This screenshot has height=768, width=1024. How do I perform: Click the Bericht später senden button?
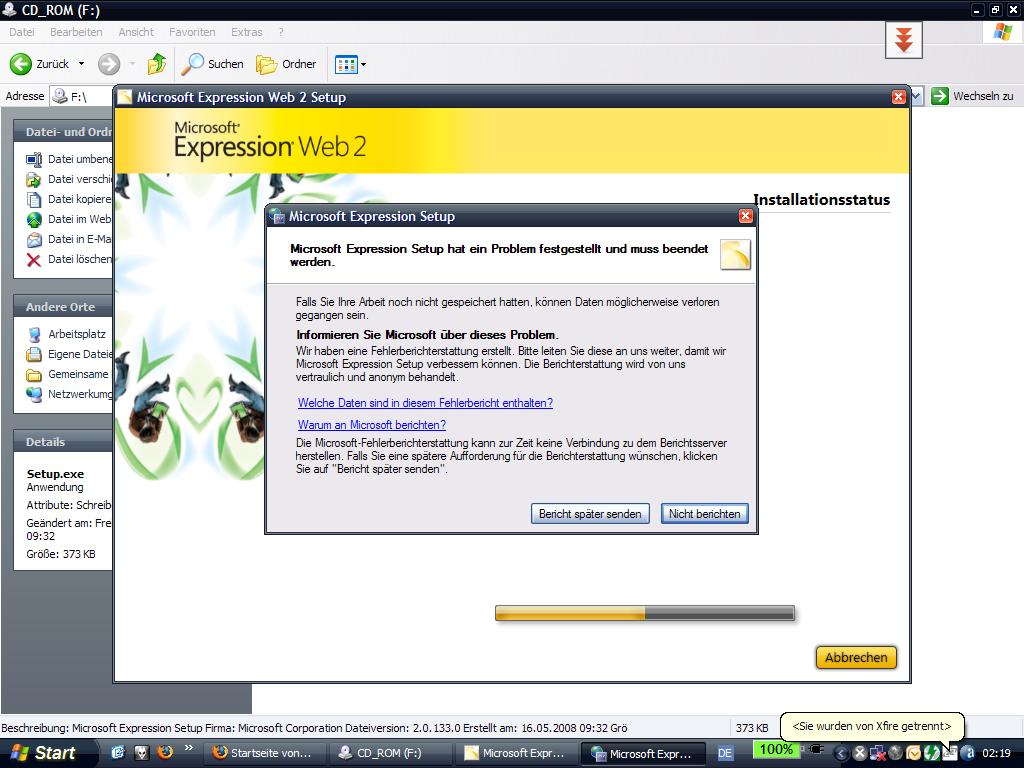click(x=590, y=513)
